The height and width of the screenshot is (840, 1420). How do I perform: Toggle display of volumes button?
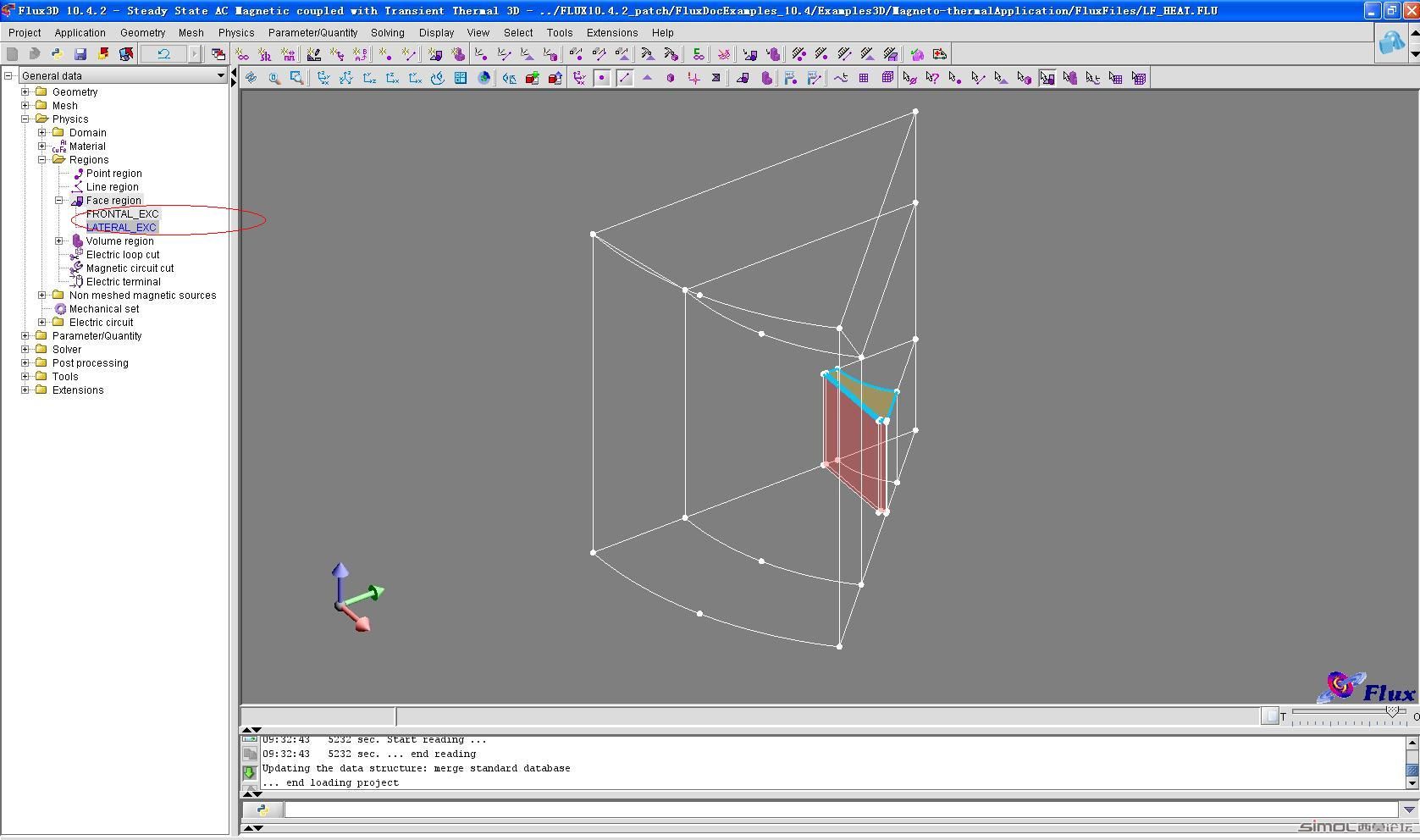coord(671,78)
